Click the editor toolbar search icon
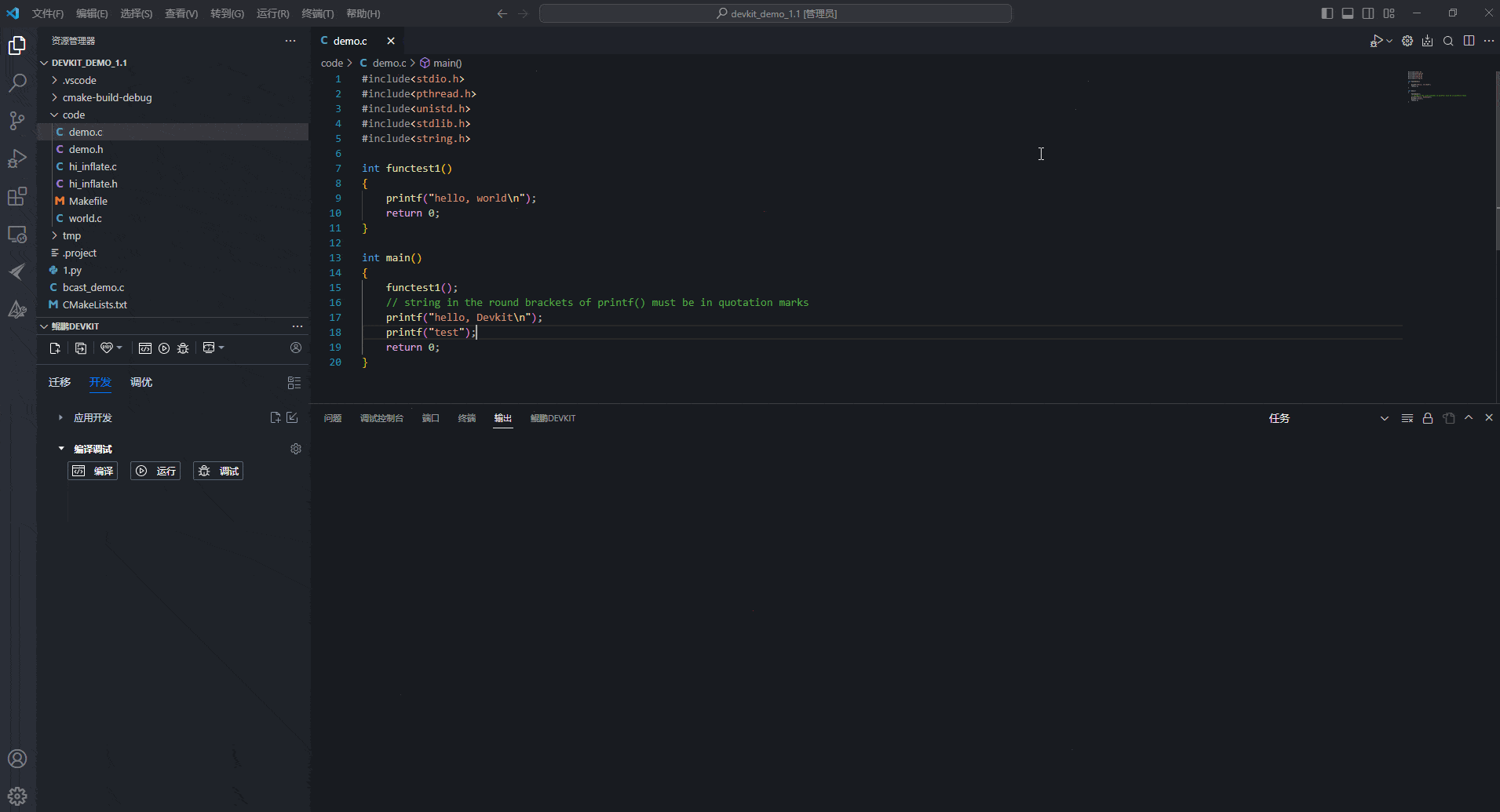This screenshot has width=1500, height=812. [1448, 41]
